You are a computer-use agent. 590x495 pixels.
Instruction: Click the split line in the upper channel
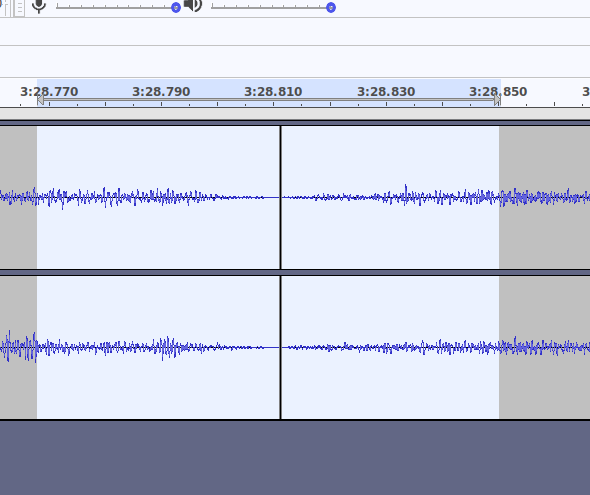tap(280, 197)
